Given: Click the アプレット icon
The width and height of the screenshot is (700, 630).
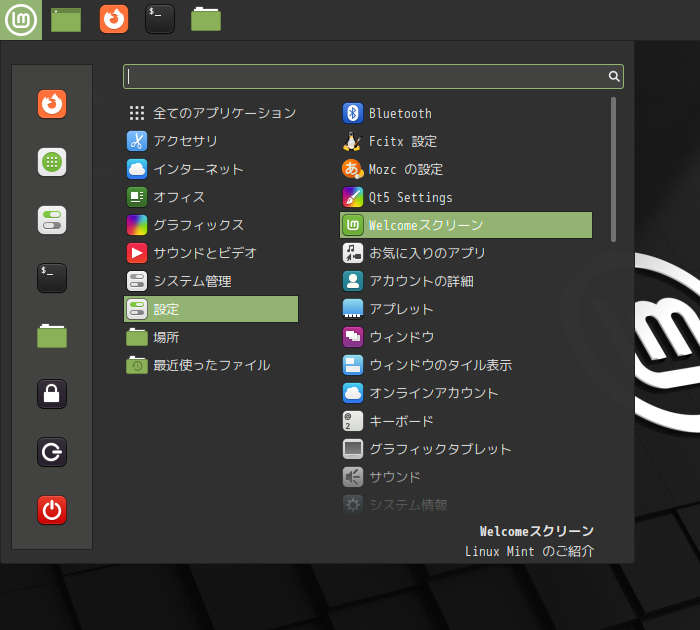Looking at the screenshot, I should (x=353, y=309).
